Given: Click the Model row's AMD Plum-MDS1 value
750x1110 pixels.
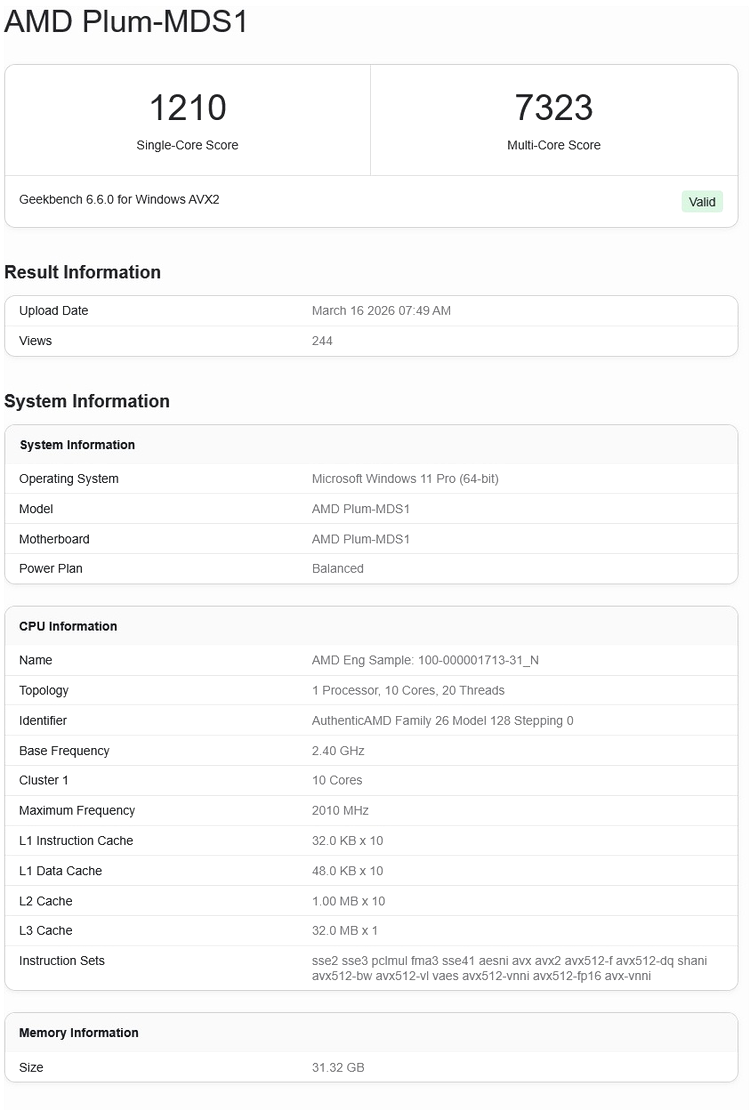Looking at the screenshot, I should pos(361,509).
